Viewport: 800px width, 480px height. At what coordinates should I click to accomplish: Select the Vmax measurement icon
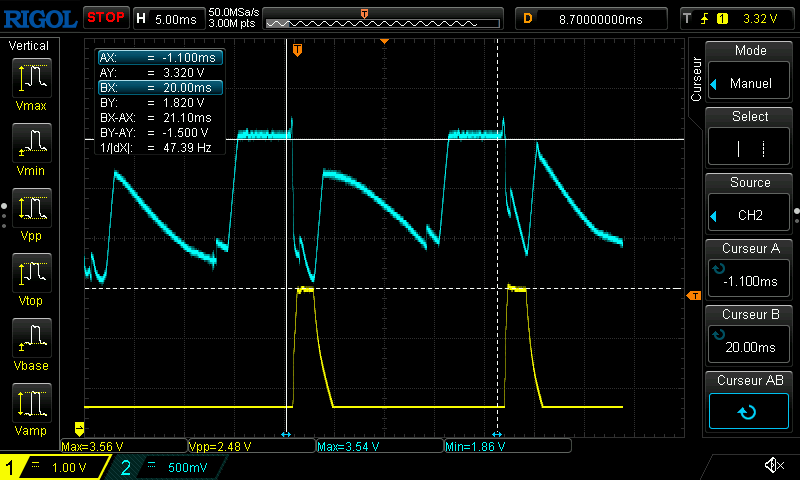(32, 78)
